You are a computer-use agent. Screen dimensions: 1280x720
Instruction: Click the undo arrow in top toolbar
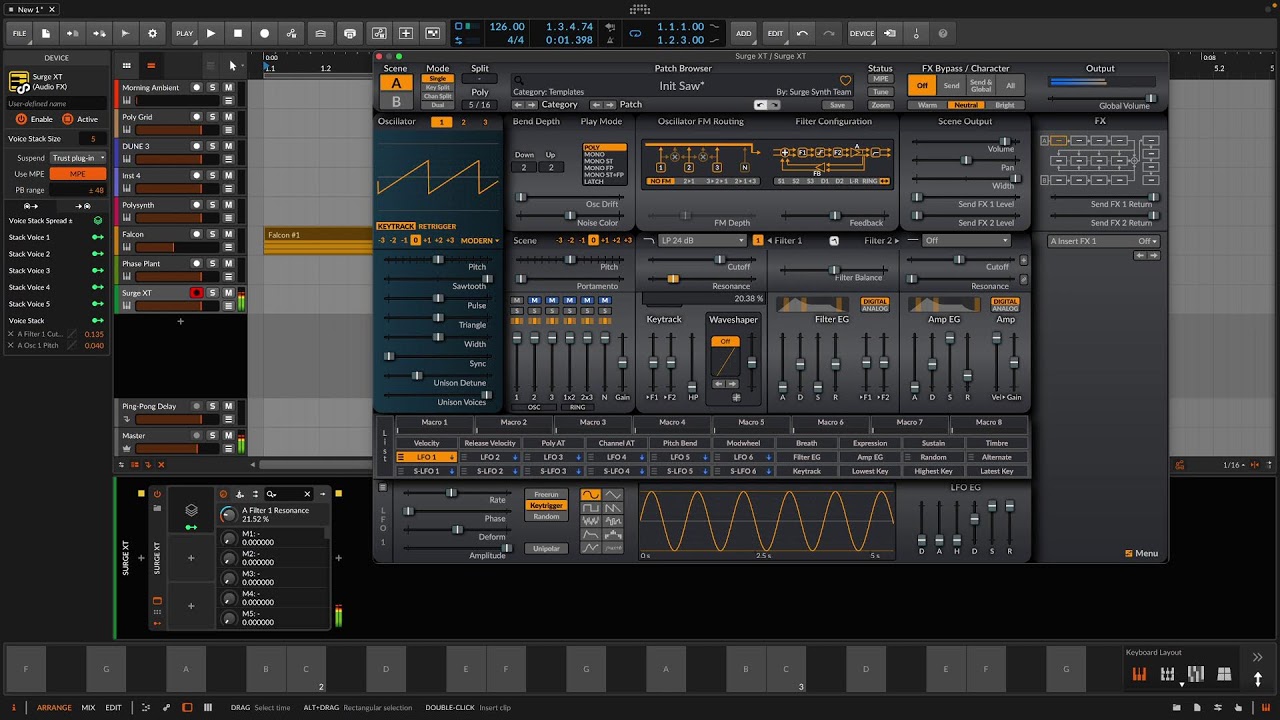[802, 33]
